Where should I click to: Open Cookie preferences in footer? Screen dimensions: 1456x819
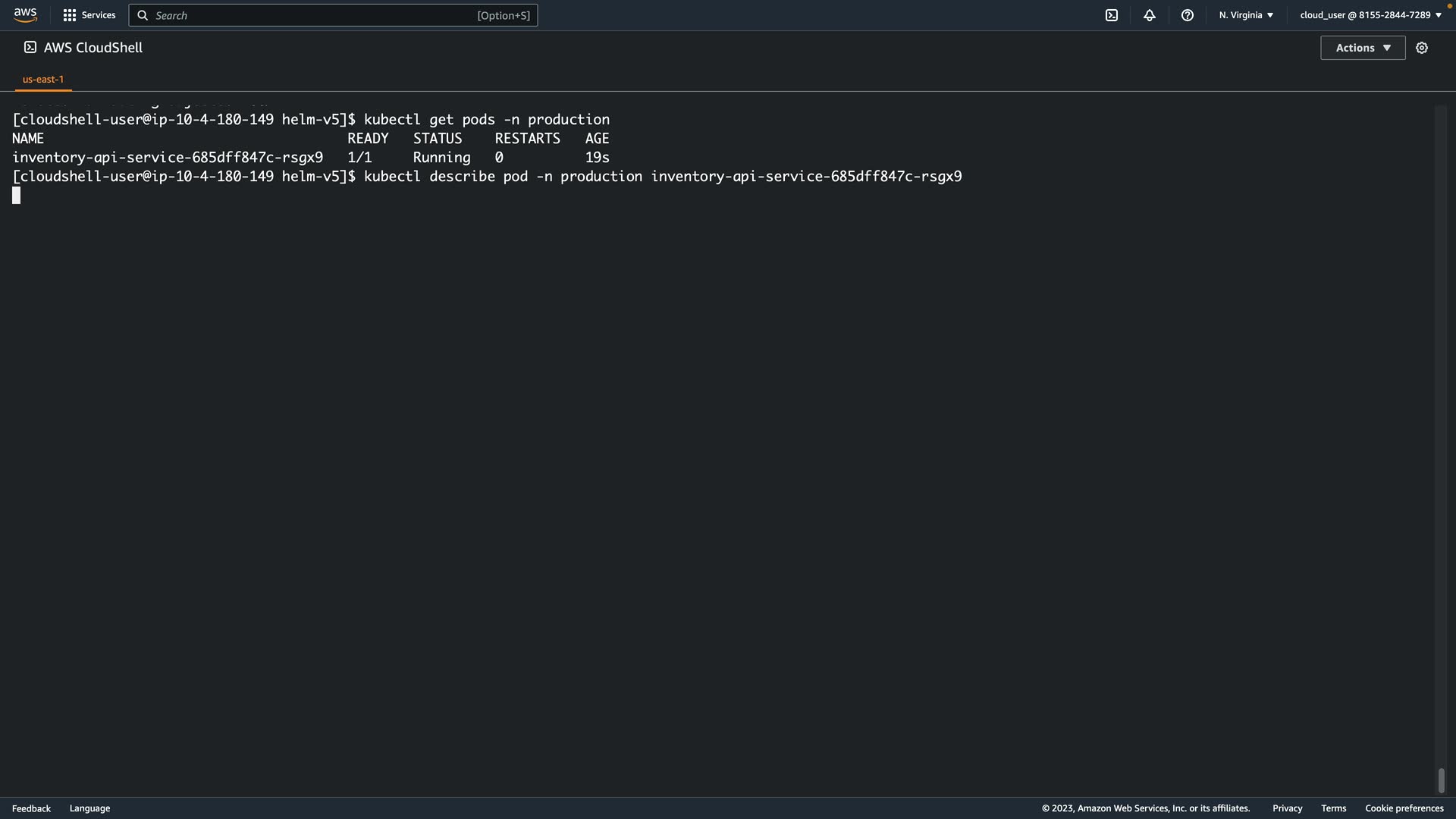[x=1404, y=808]
